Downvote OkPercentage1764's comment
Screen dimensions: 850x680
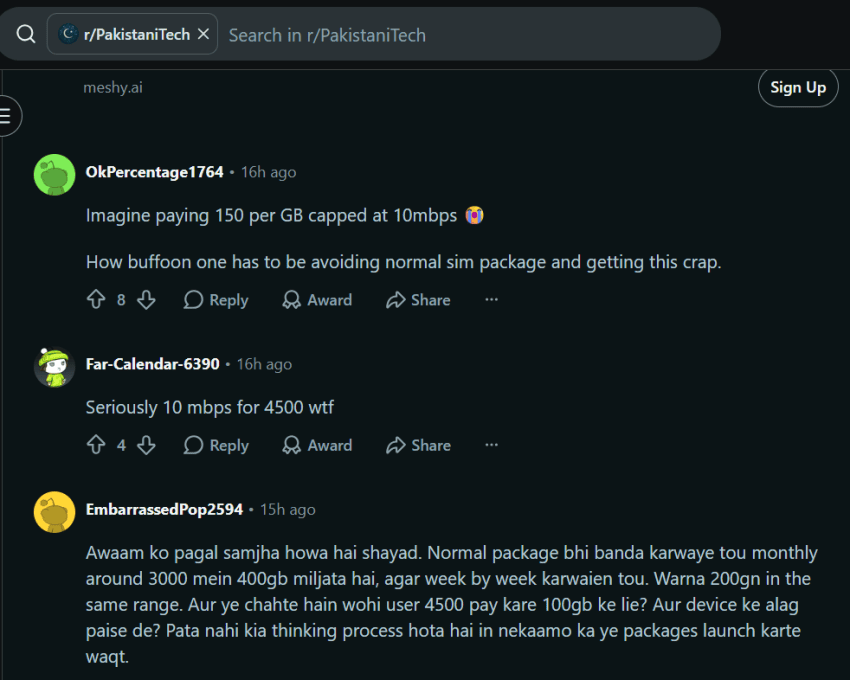pos(146,299)
